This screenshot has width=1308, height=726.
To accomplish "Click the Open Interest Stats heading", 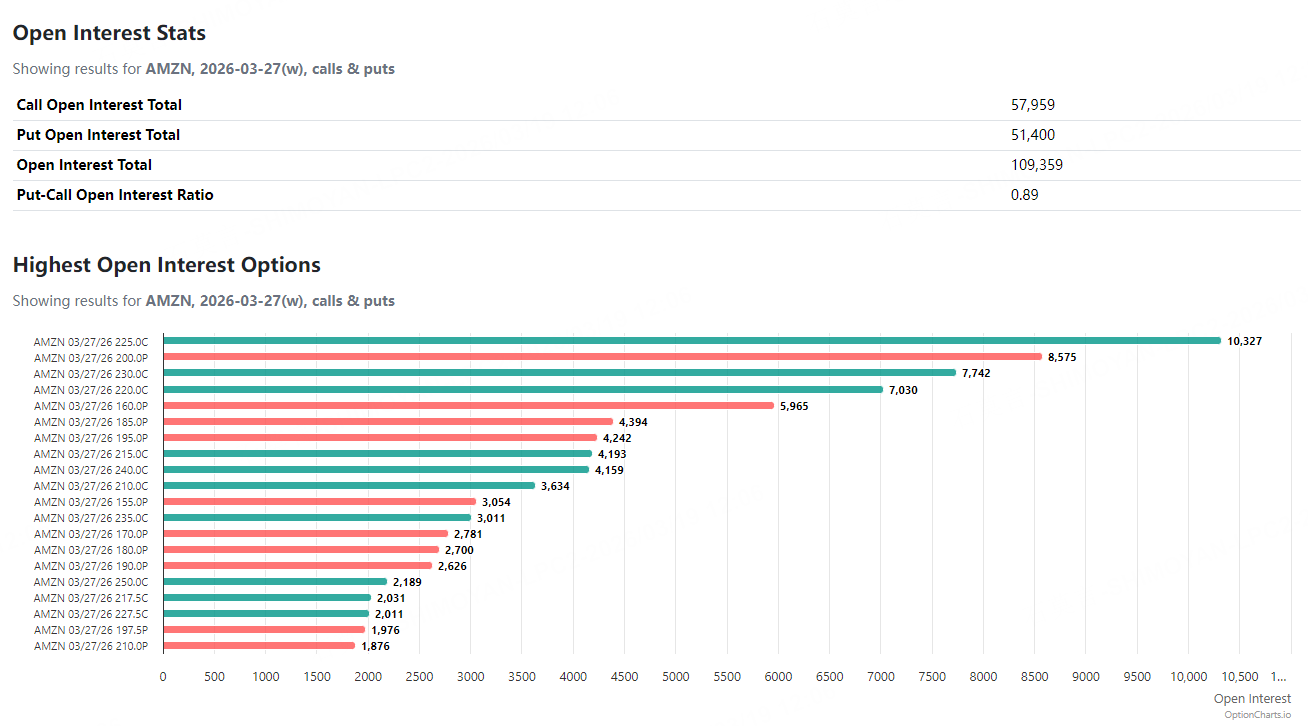I will coord(109,33).
